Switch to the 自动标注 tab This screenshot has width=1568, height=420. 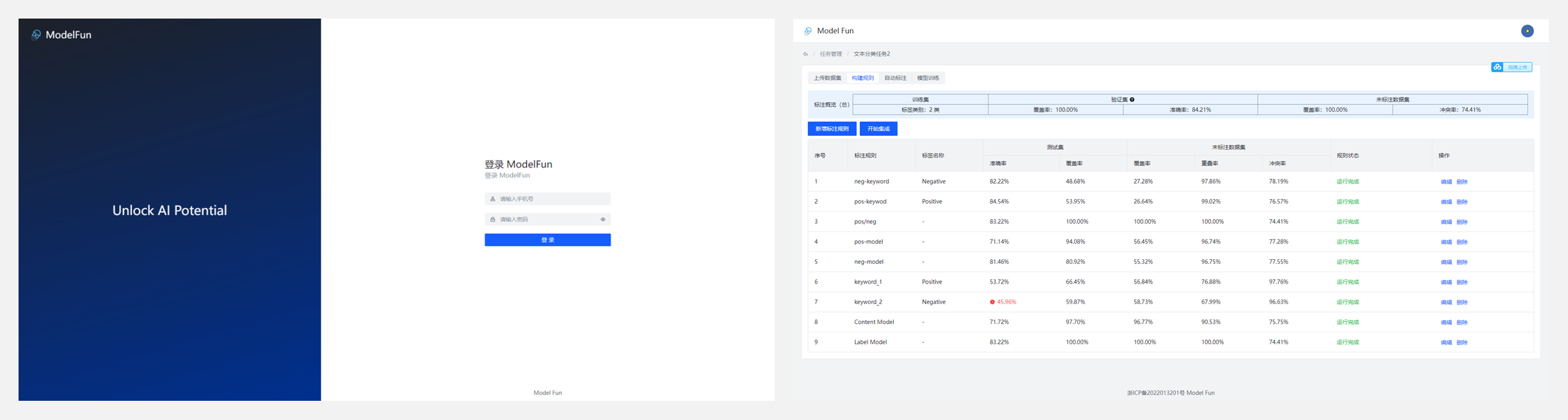tap(895, 78)
